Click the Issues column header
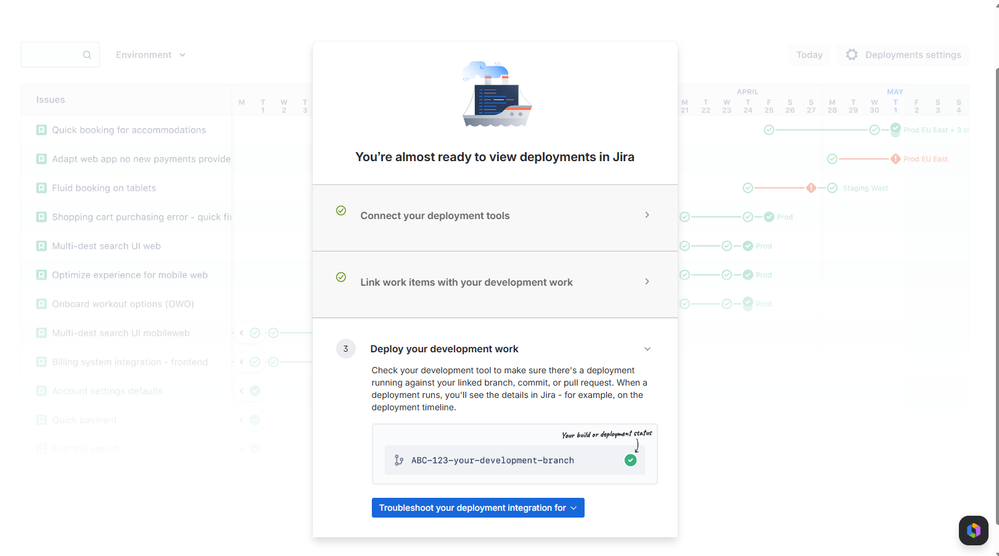 pos(50,99)
